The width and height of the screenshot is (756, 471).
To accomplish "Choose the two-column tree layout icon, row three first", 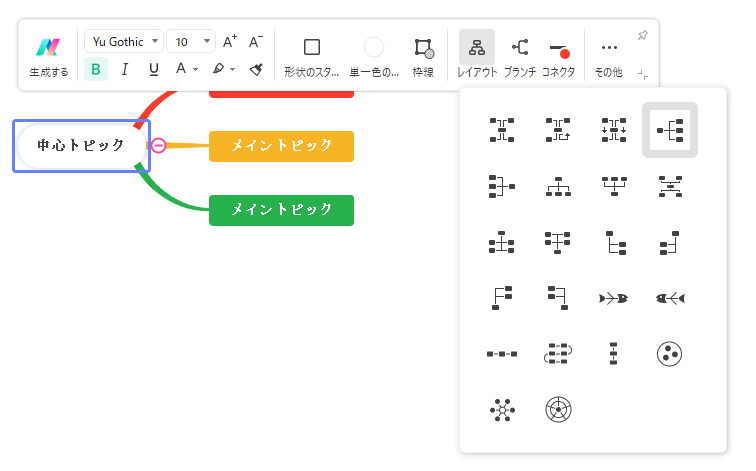I will click(502, 242).
